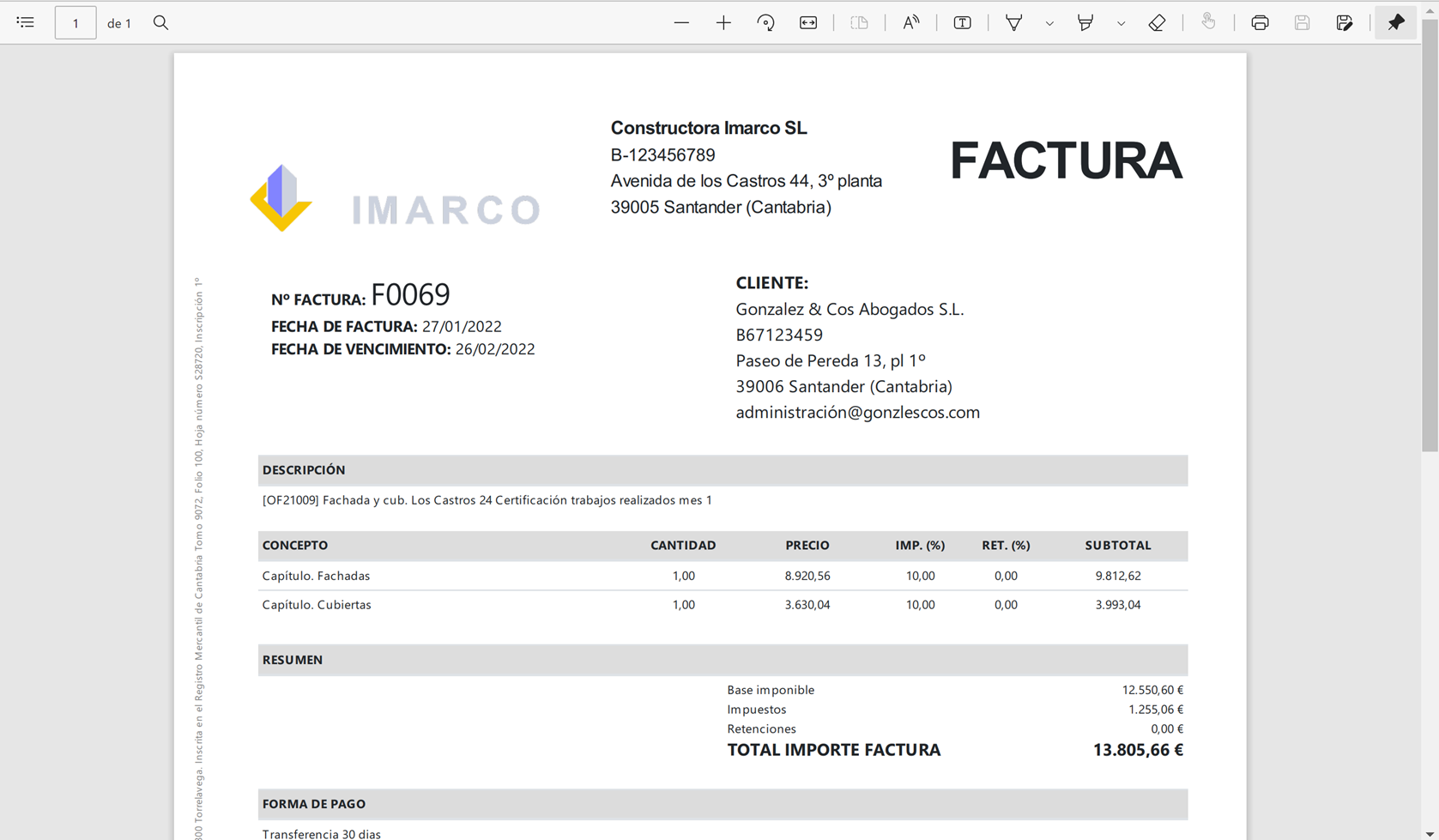Click the Transferencia 30 días payment text
Screen dimensions: 1439x840
(321, 834)
